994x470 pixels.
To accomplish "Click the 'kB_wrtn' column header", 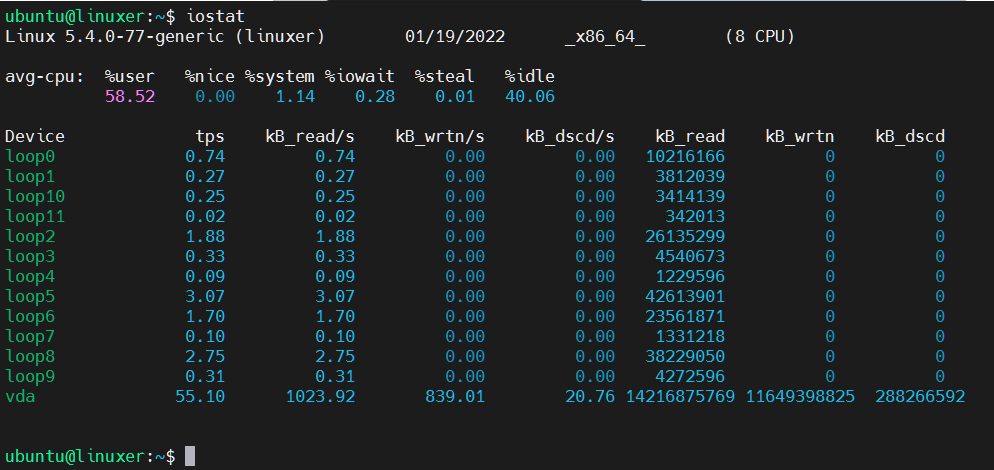I will point(800,137).
